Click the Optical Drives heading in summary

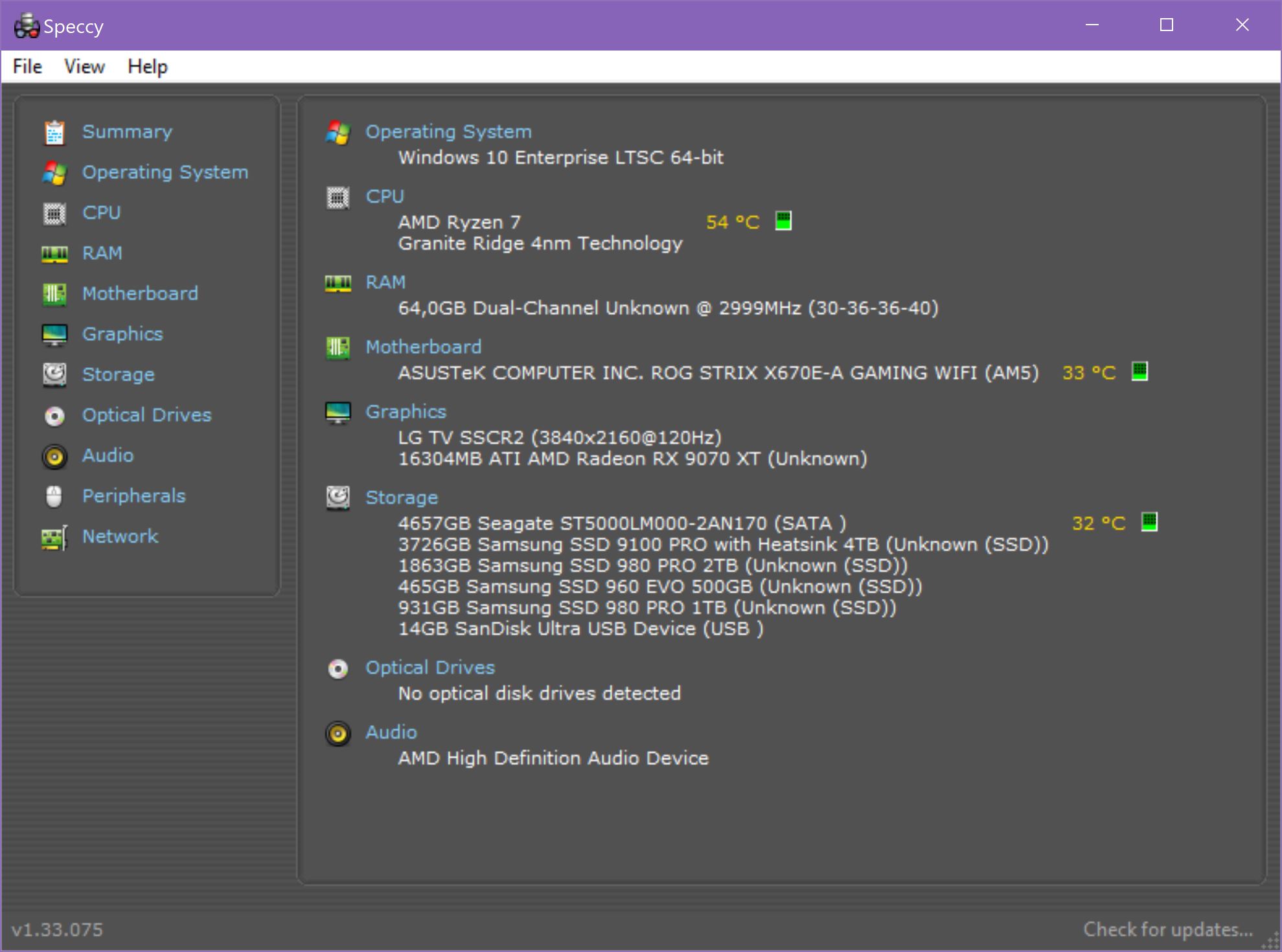(x=430, y=668)
